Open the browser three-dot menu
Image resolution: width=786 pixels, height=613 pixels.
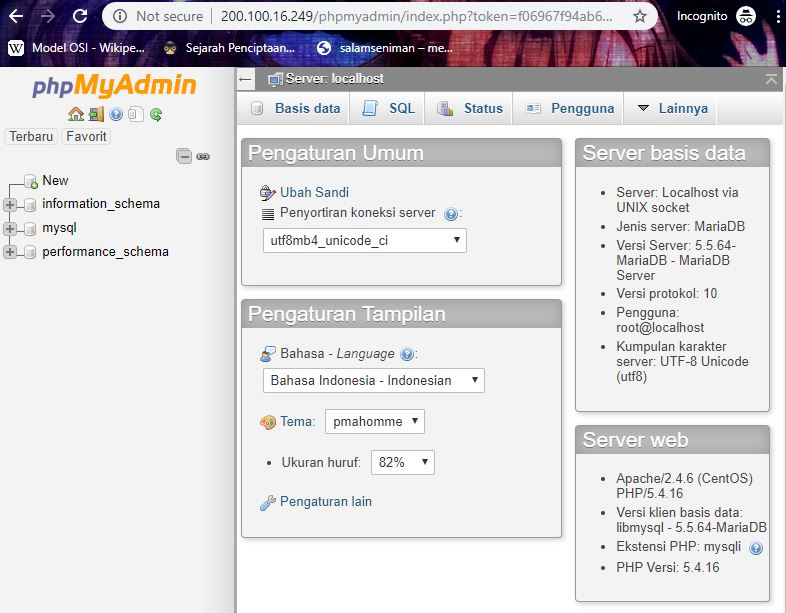click(x=777, y=16)
